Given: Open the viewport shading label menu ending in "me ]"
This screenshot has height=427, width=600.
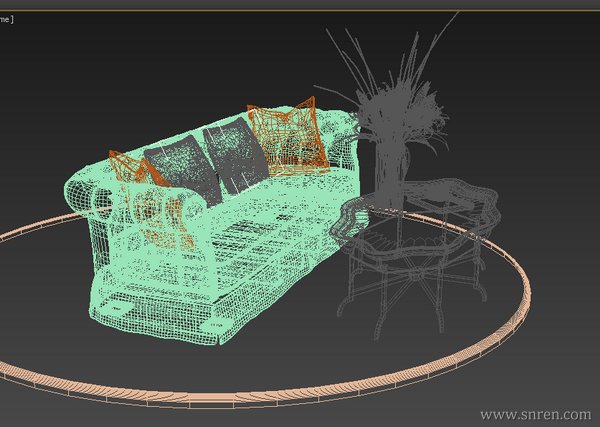Looking at the screenshot, I should (7, 19).
